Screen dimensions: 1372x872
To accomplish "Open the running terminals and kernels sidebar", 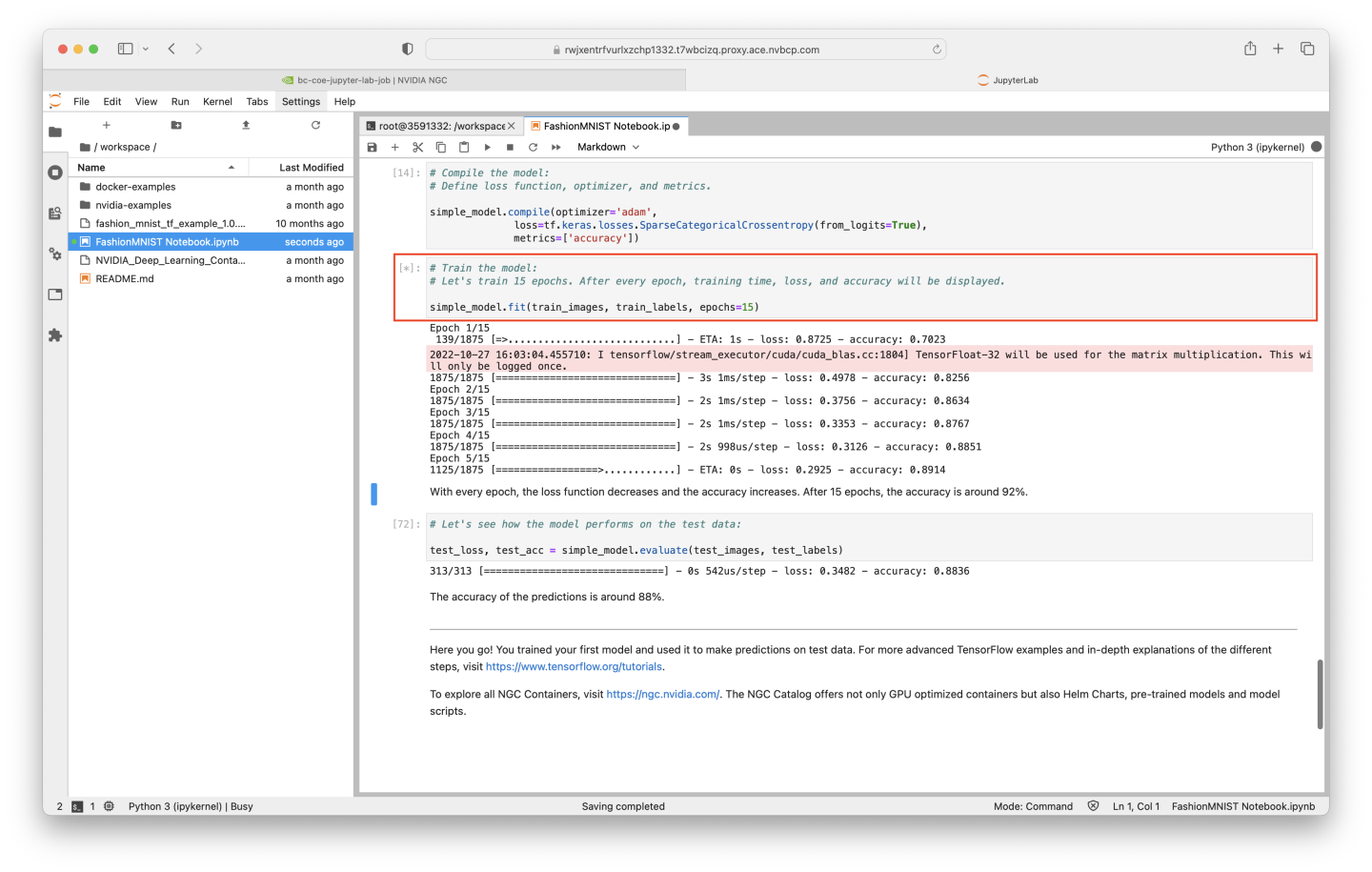I will coord(54,173).
